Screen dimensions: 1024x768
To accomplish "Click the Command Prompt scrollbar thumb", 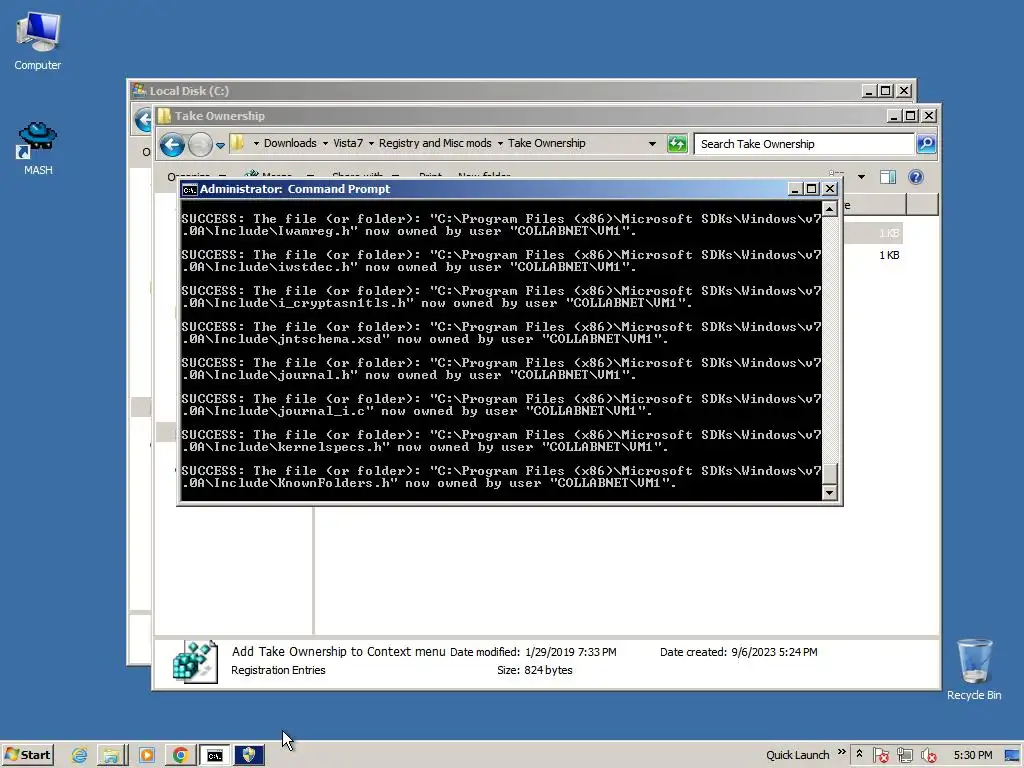I will tap(829, 474).
